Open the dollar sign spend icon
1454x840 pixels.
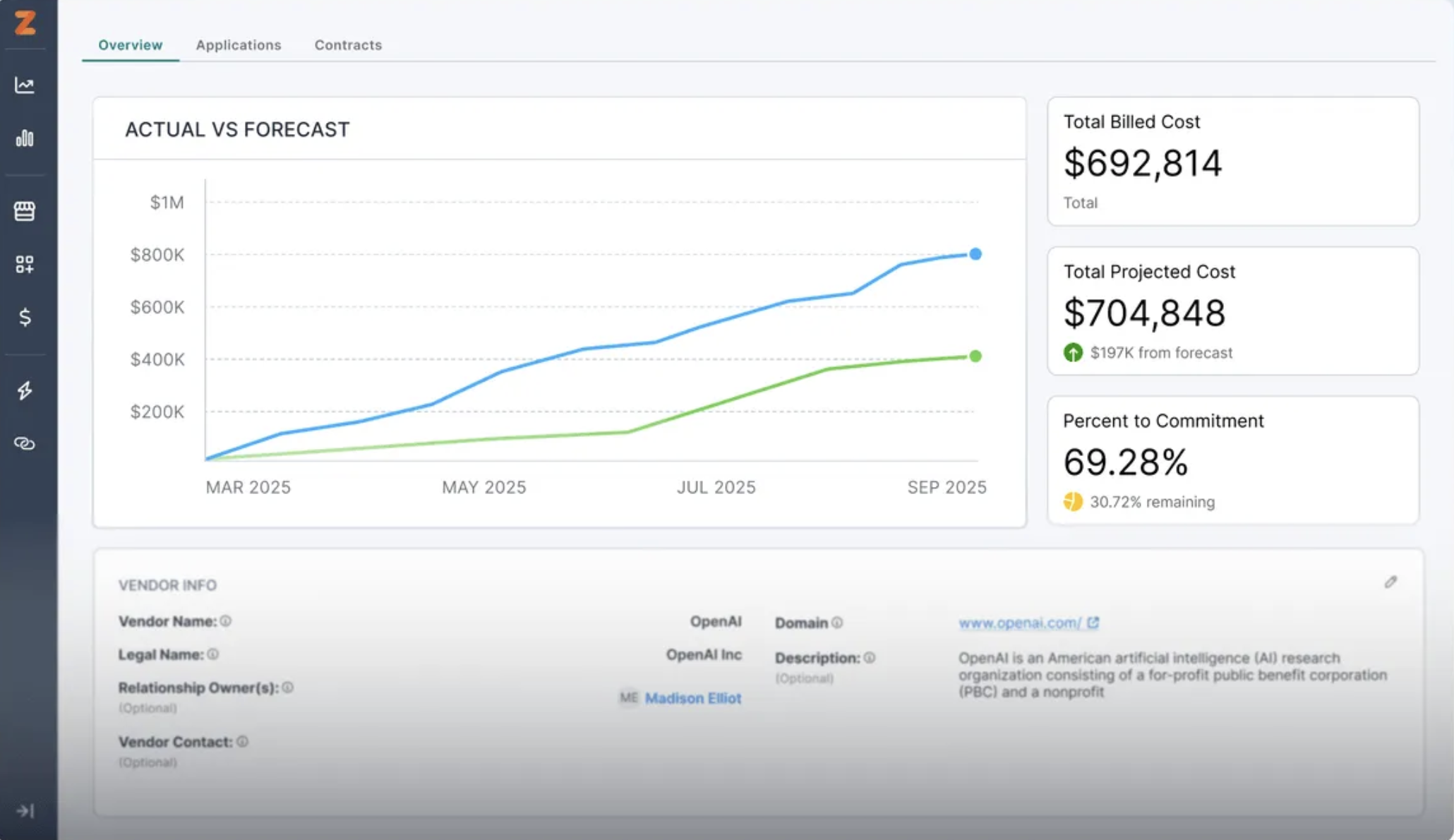click(x=25, y=317)
